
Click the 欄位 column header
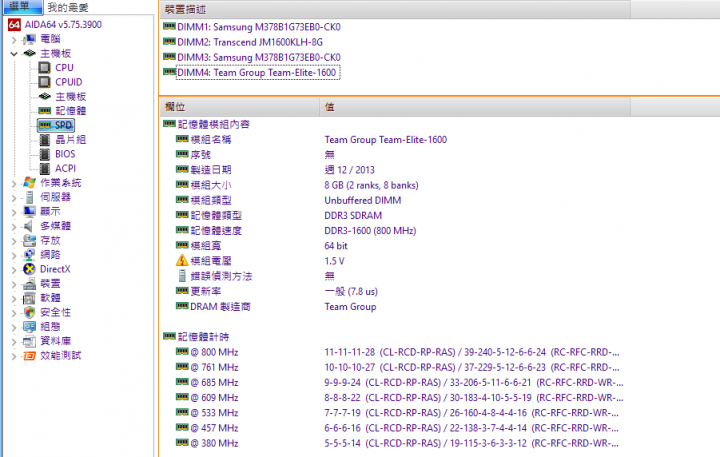240,107
